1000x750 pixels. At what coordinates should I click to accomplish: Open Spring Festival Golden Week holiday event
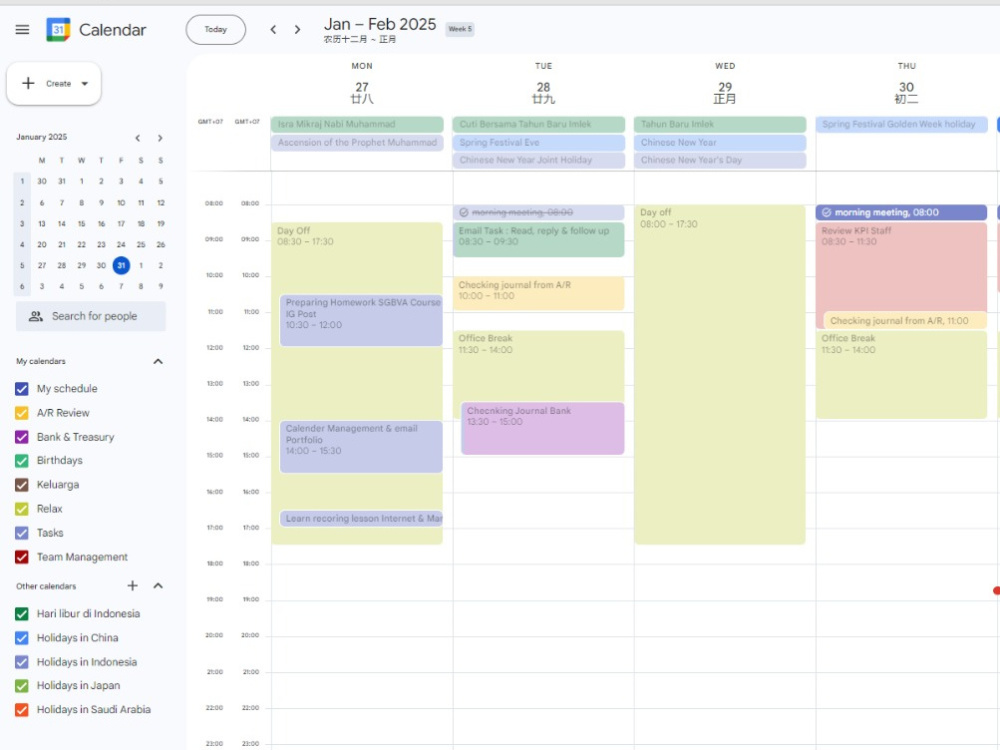tap(902, 124)
